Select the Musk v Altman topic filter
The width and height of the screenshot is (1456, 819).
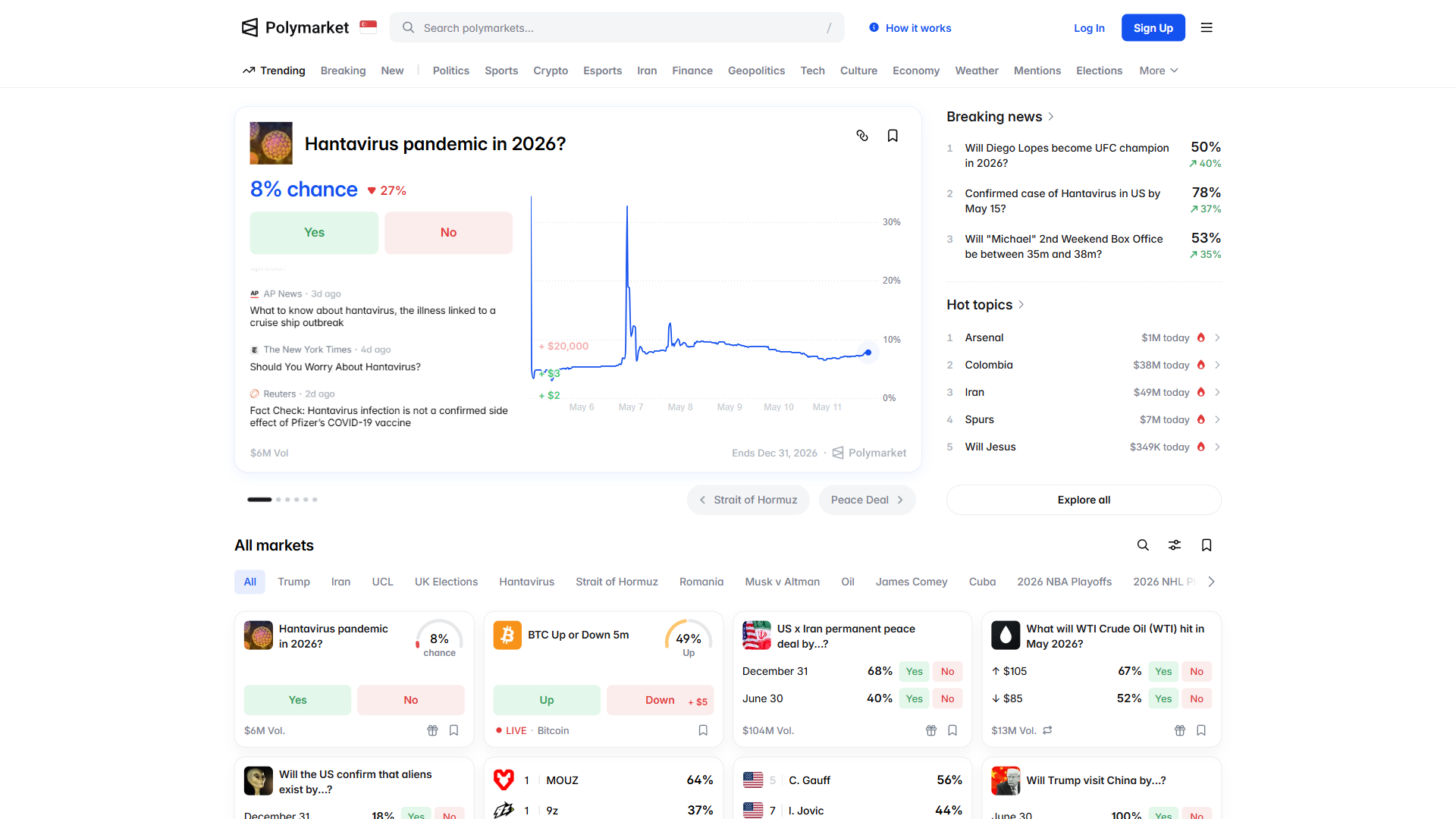point(782,582)
